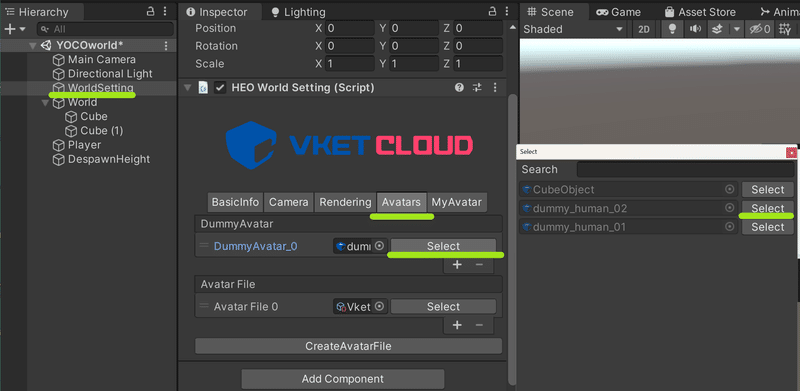Click Select button for Avatar File 0
Image resolution: width=800 pixels, height=391 pixels.
443,306
